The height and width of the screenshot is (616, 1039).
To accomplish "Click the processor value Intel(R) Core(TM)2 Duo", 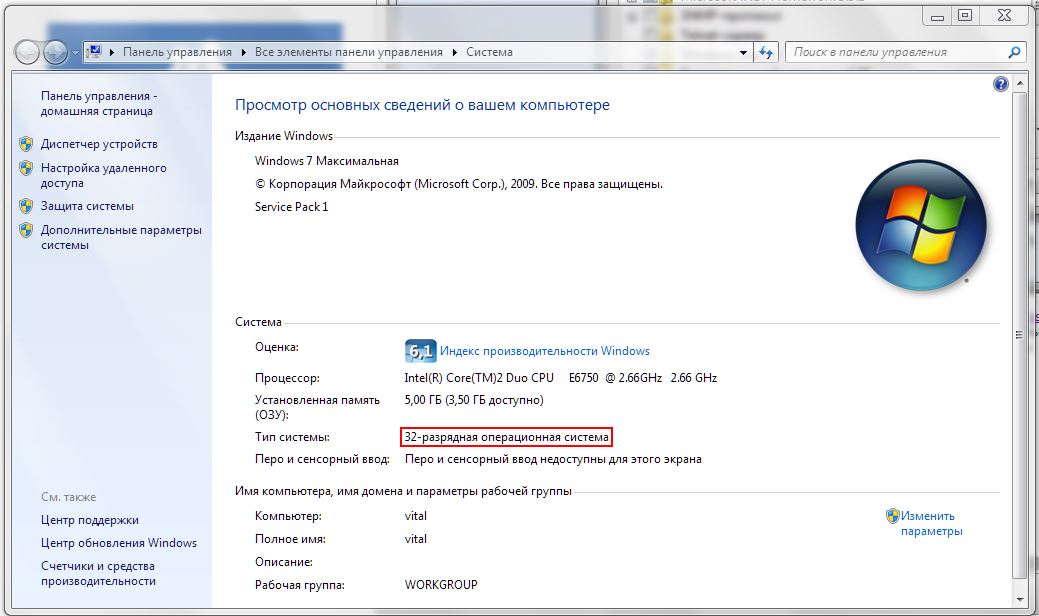I will 561,378.
